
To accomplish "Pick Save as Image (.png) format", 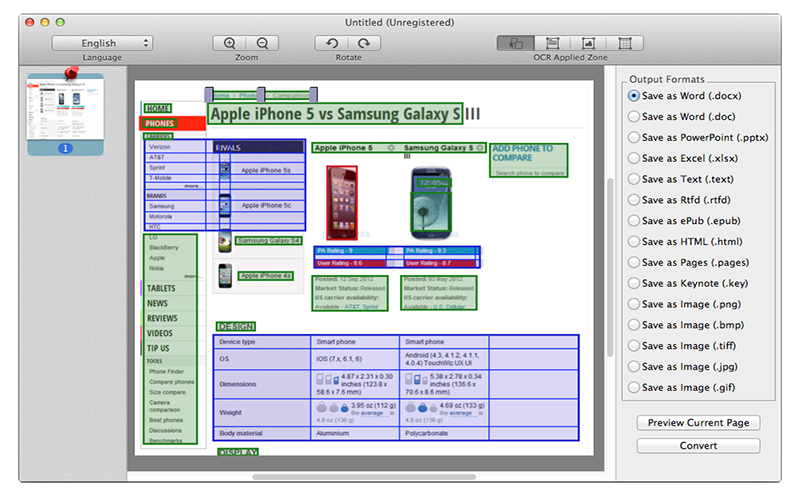I will pyautogui.click(x=634, y=304).
